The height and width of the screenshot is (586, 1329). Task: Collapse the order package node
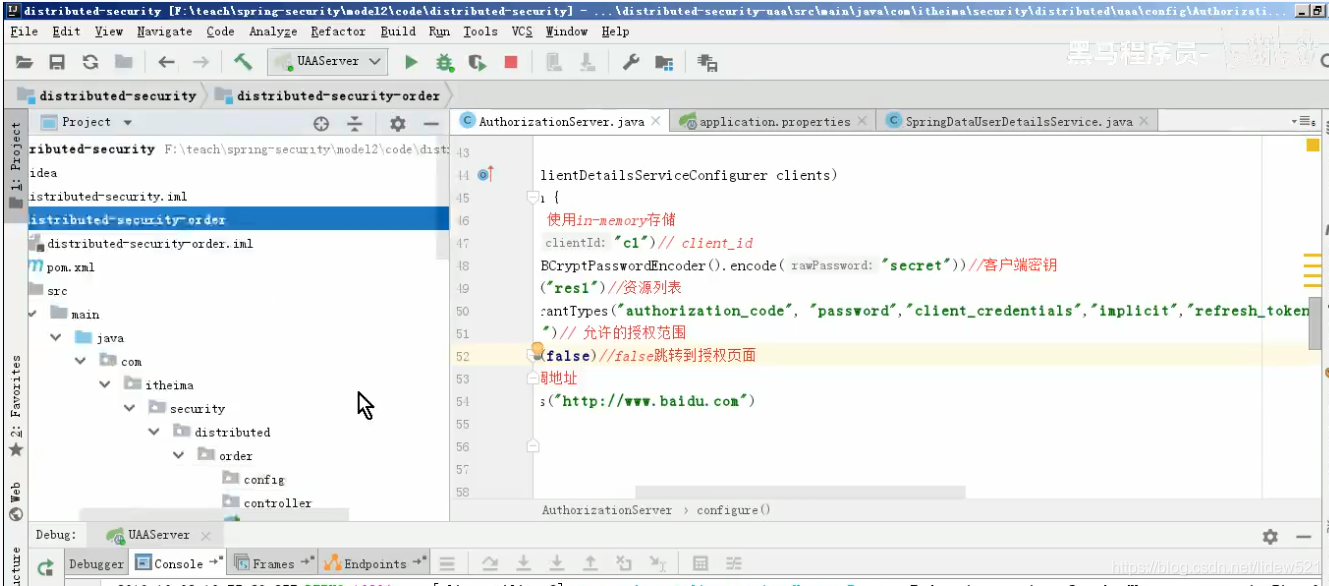[178, 455]
